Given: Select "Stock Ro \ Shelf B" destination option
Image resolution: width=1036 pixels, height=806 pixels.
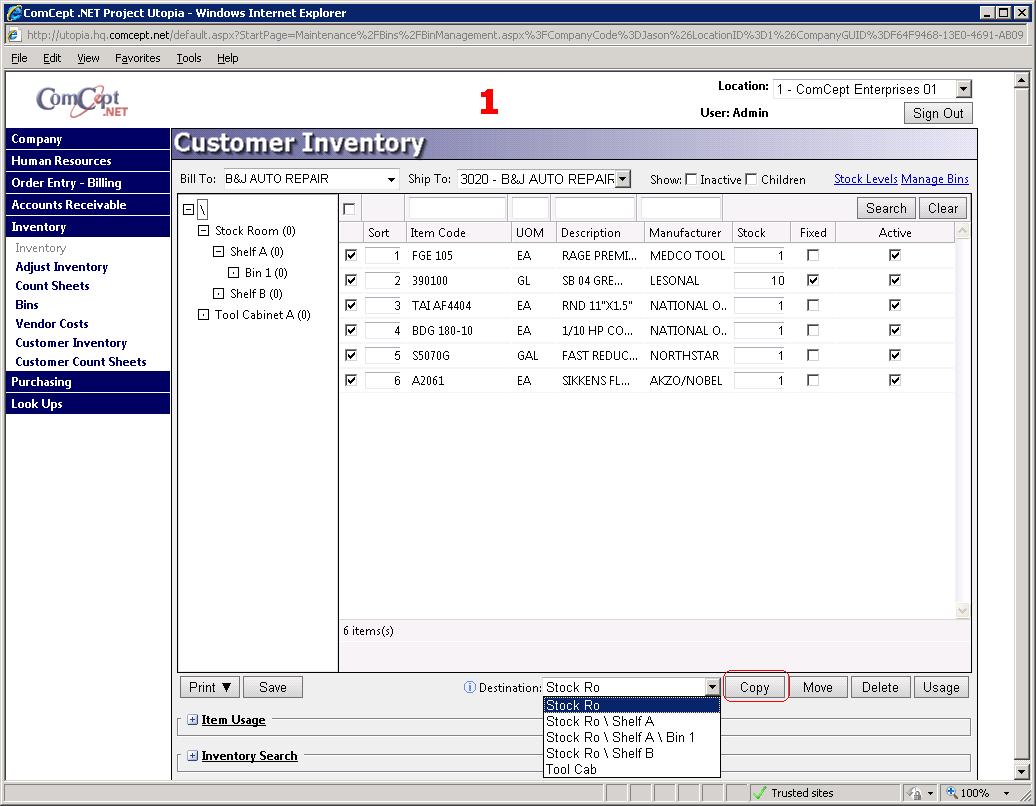Looking at the screenshot, I should point(600,753).
